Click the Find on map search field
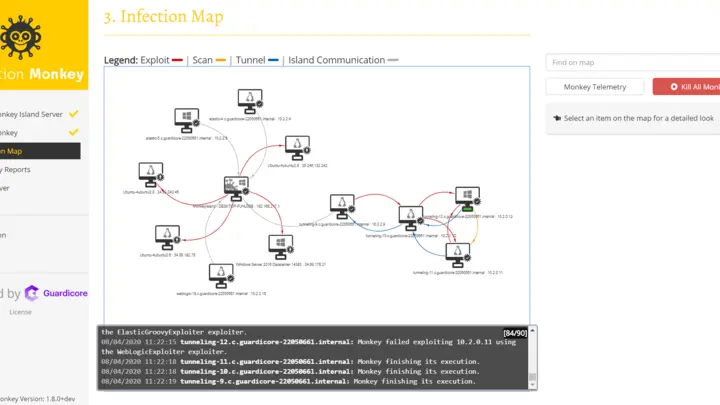Image resolution: width=720 pixels, height=405 pixels. pyautogui.click(x=632, y=63)
